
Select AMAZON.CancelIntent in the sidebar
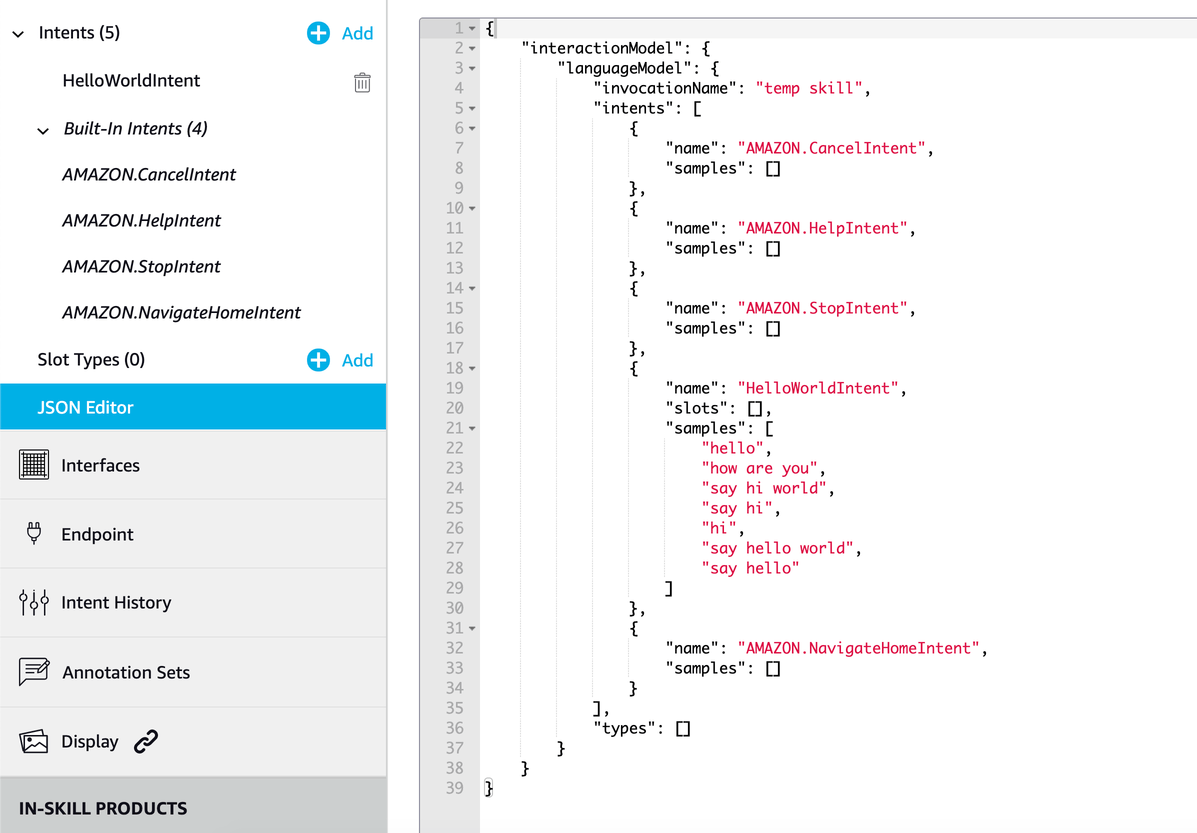149,174
